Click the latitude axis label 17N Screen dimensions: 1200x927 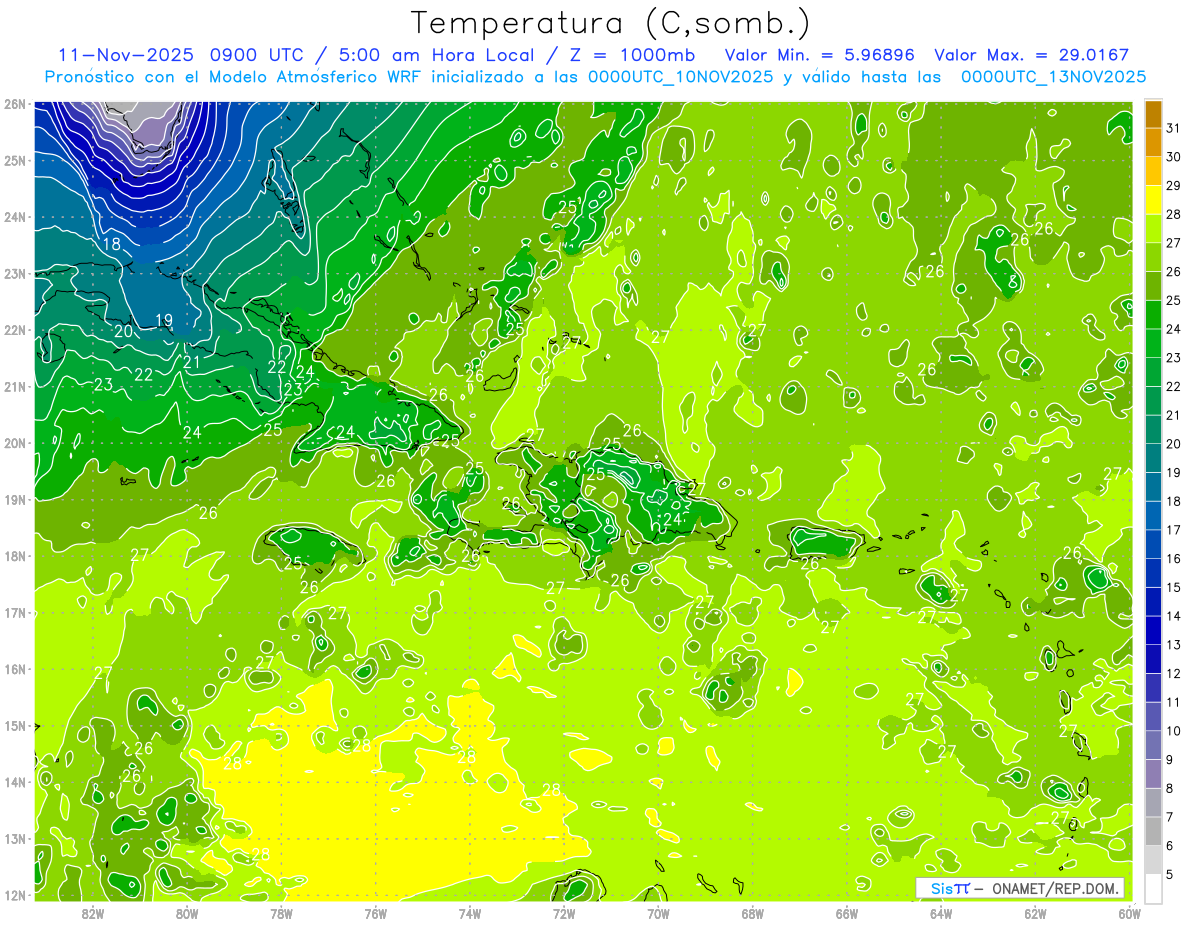(x=14, y=612)
